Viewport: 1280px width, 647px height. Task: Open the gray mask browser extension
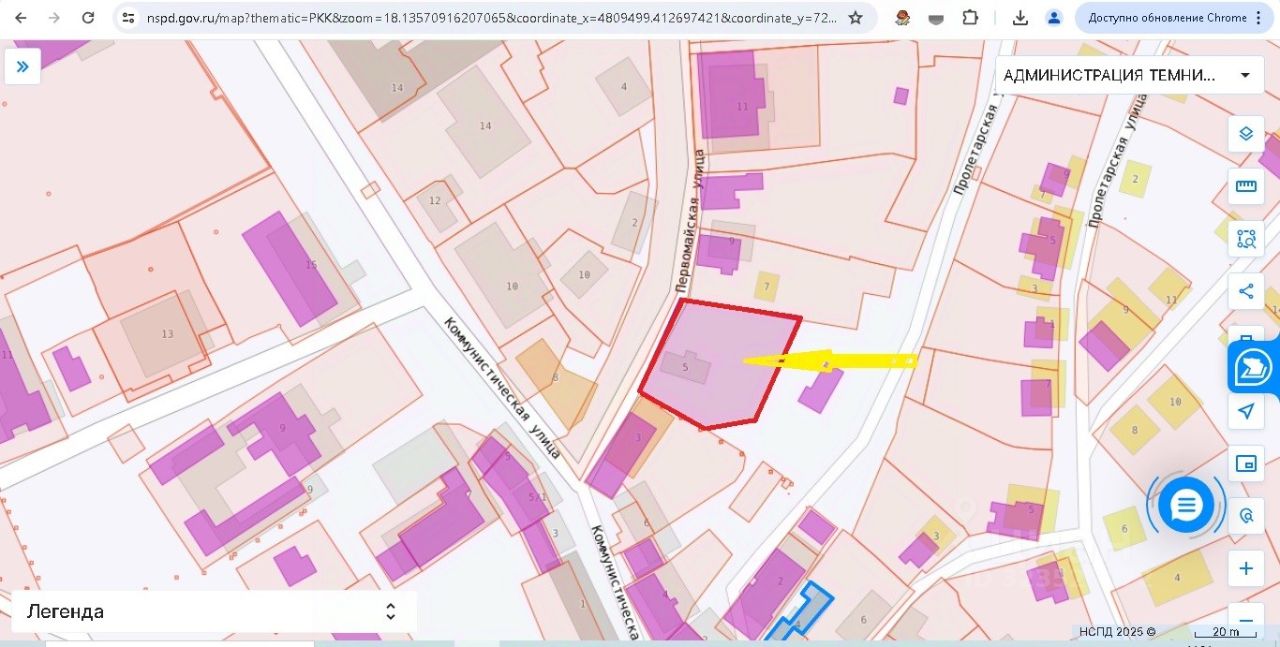[936, 18]
